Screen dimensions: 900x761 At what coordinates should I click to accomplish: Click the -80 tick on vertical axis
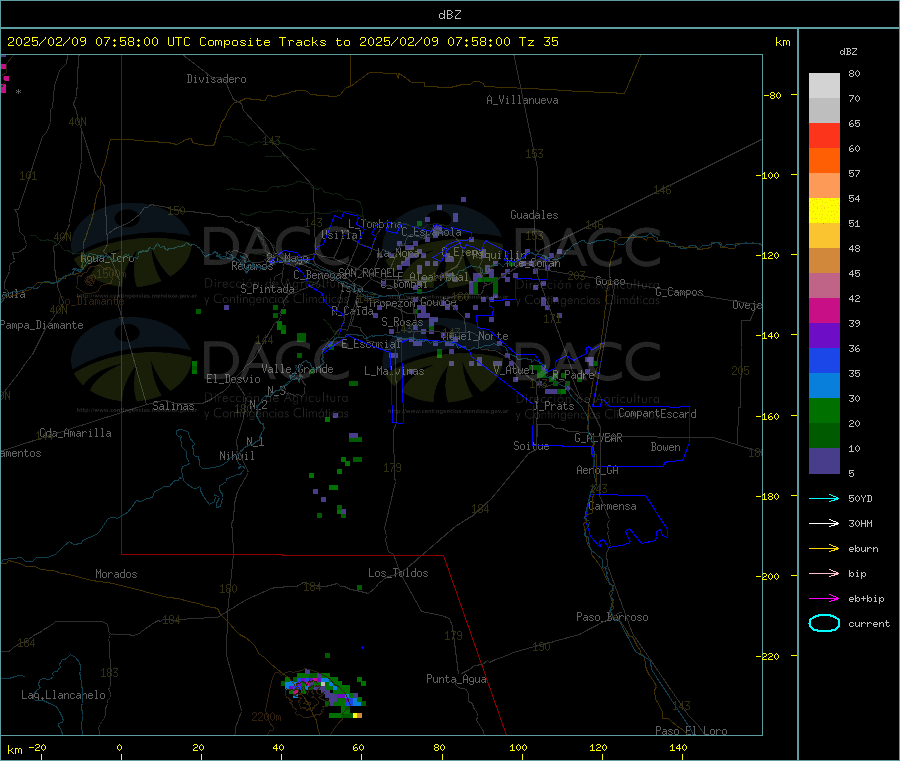pyautogui.click(x=773, y=95)
